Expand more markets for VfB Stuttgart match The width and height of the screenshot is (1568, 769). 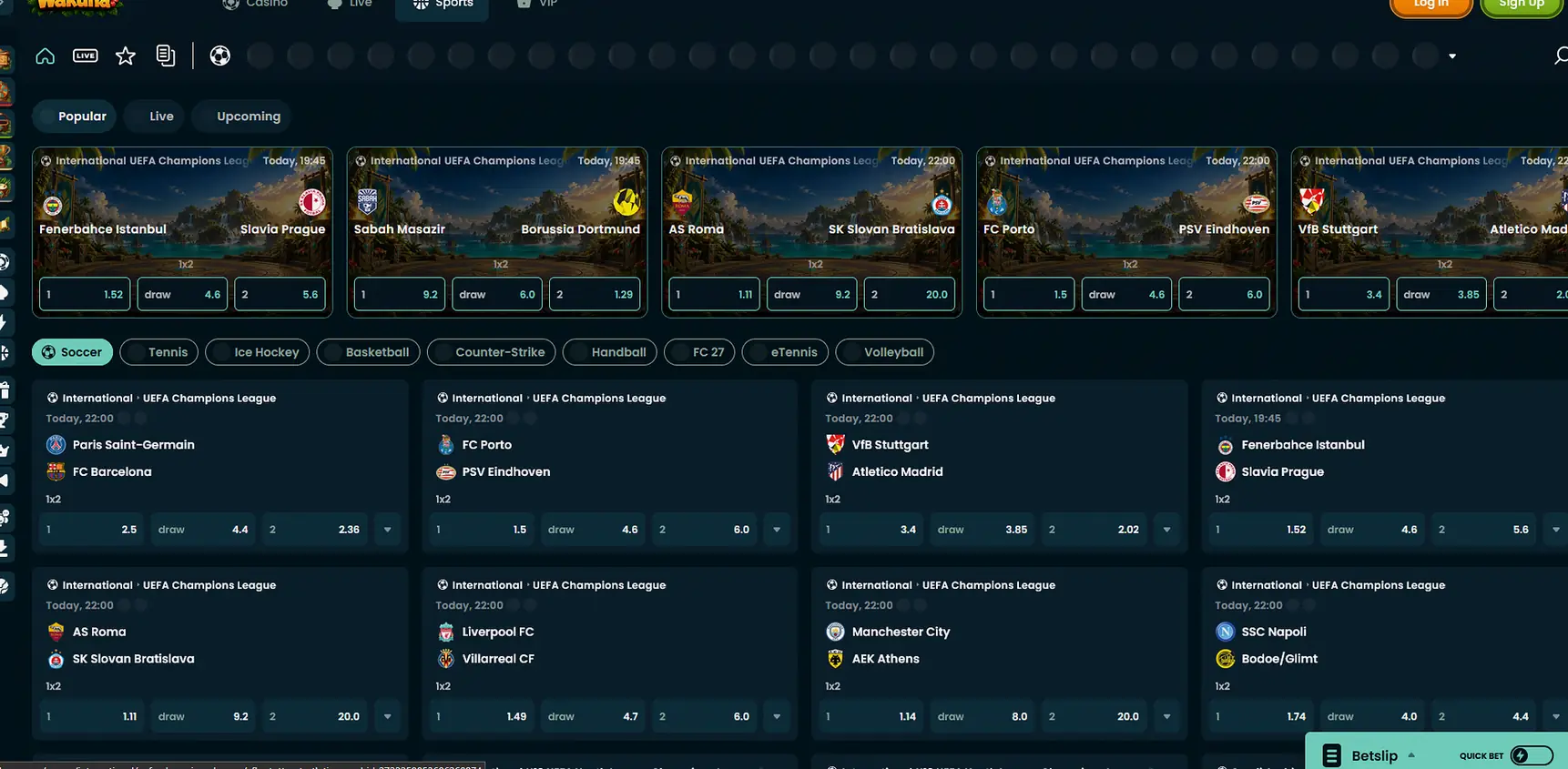1166,530
